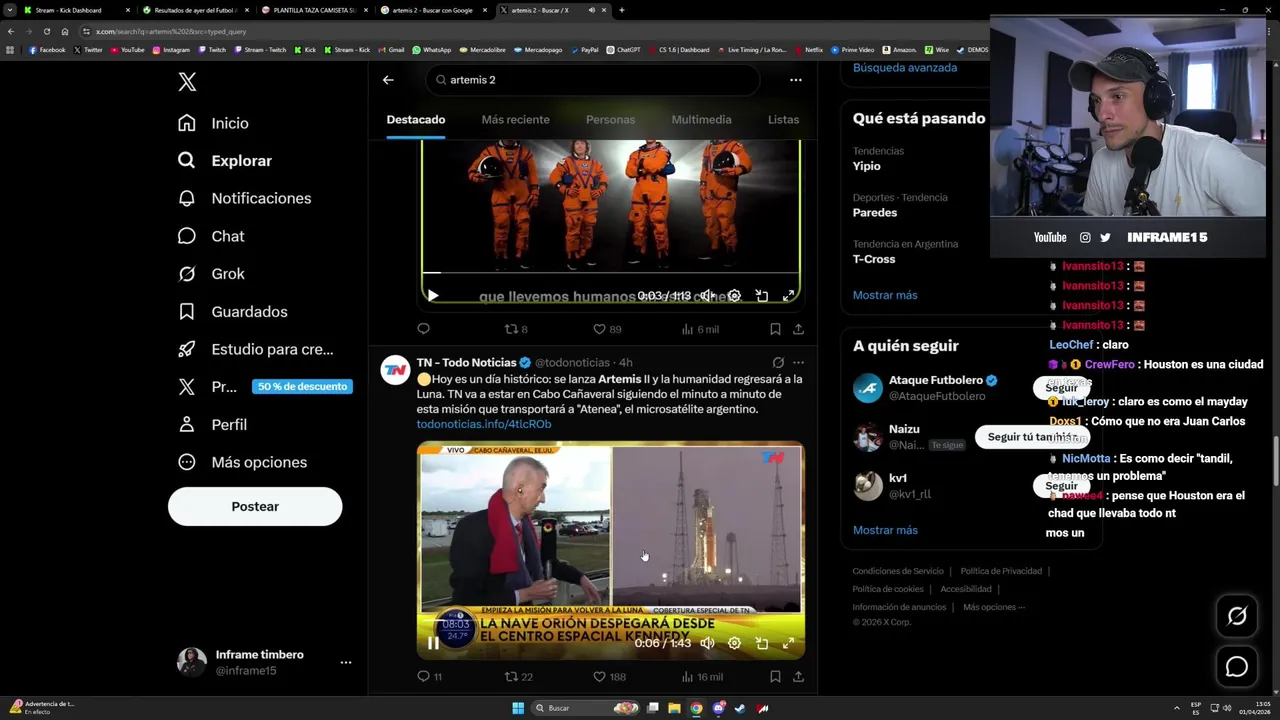Mute the TN video volume
The image size is (1280, 720).
click(x=707, y=643)
